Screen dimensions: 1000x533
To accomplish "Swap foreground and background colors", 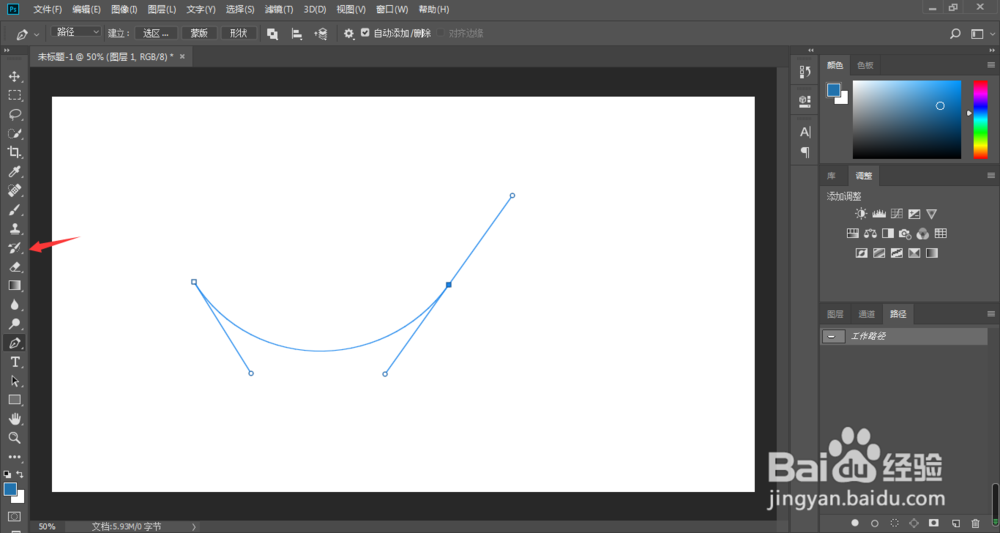I will click(x=20, y=474).
